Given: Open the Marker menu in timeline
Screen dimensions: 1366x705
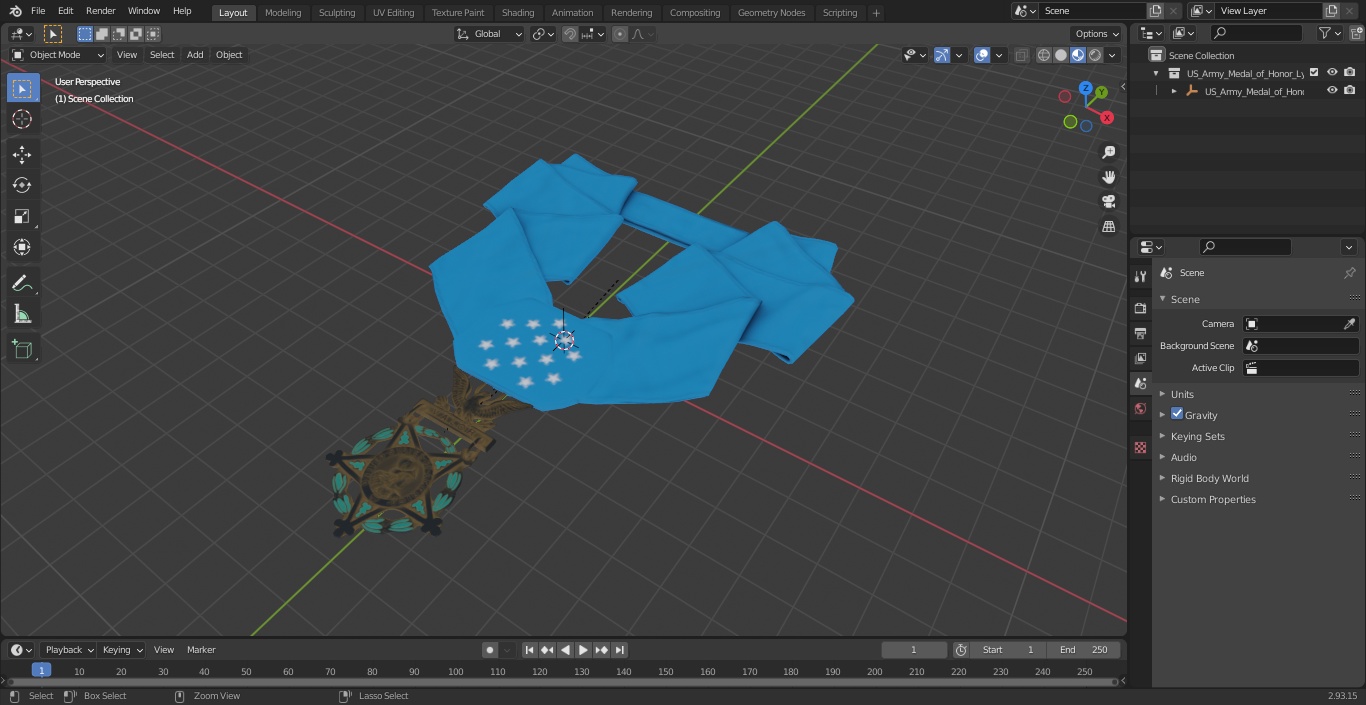Looking at the screenshot, I should [201, 650].
